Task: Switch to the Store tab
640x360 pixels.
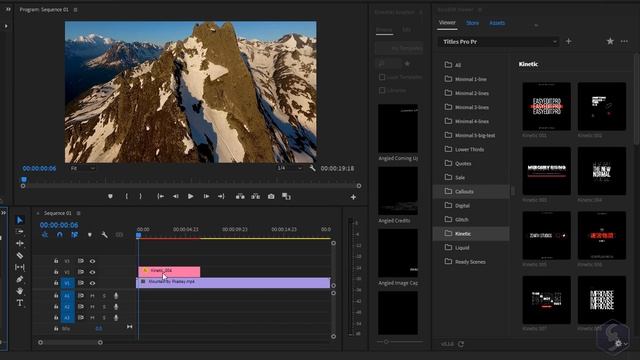Action: pos(472,23)
